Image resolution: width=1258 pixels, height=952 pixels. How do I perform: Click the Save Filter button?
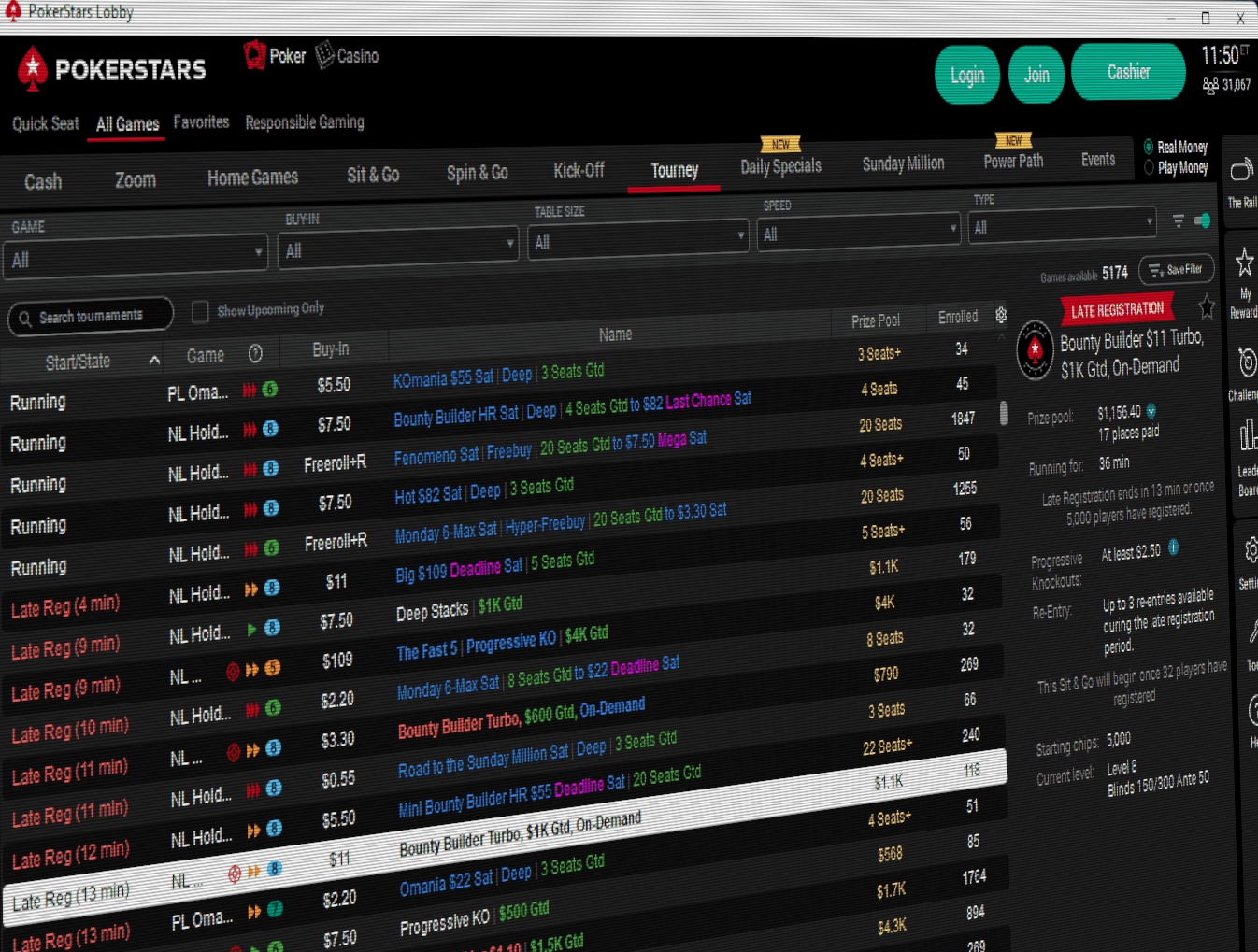(1176, 270)
